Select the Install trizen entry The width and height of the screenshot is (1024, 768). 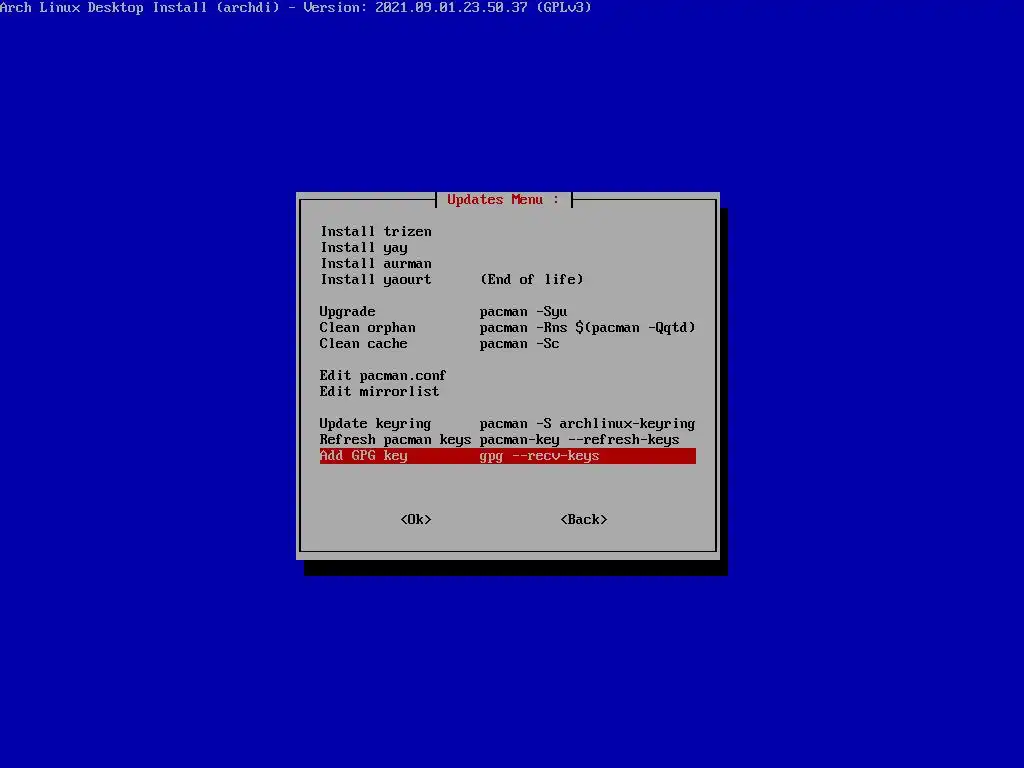(376, 232)
